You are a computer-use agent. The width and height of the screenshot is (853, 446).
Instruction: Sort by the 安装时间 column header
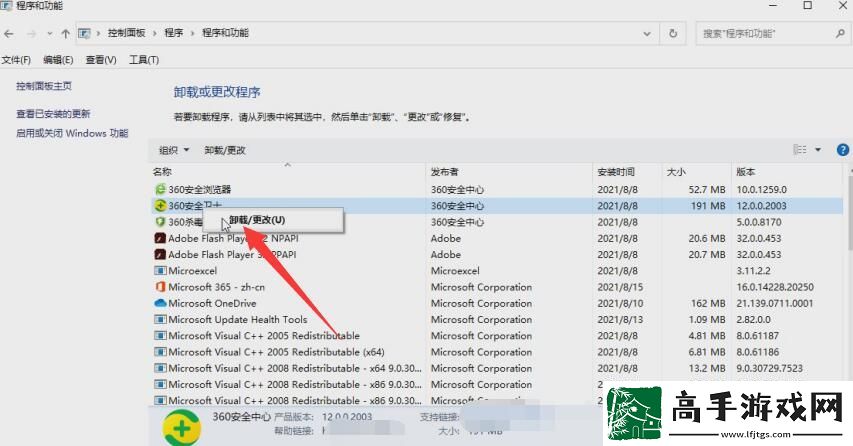(x=627, y=172)
